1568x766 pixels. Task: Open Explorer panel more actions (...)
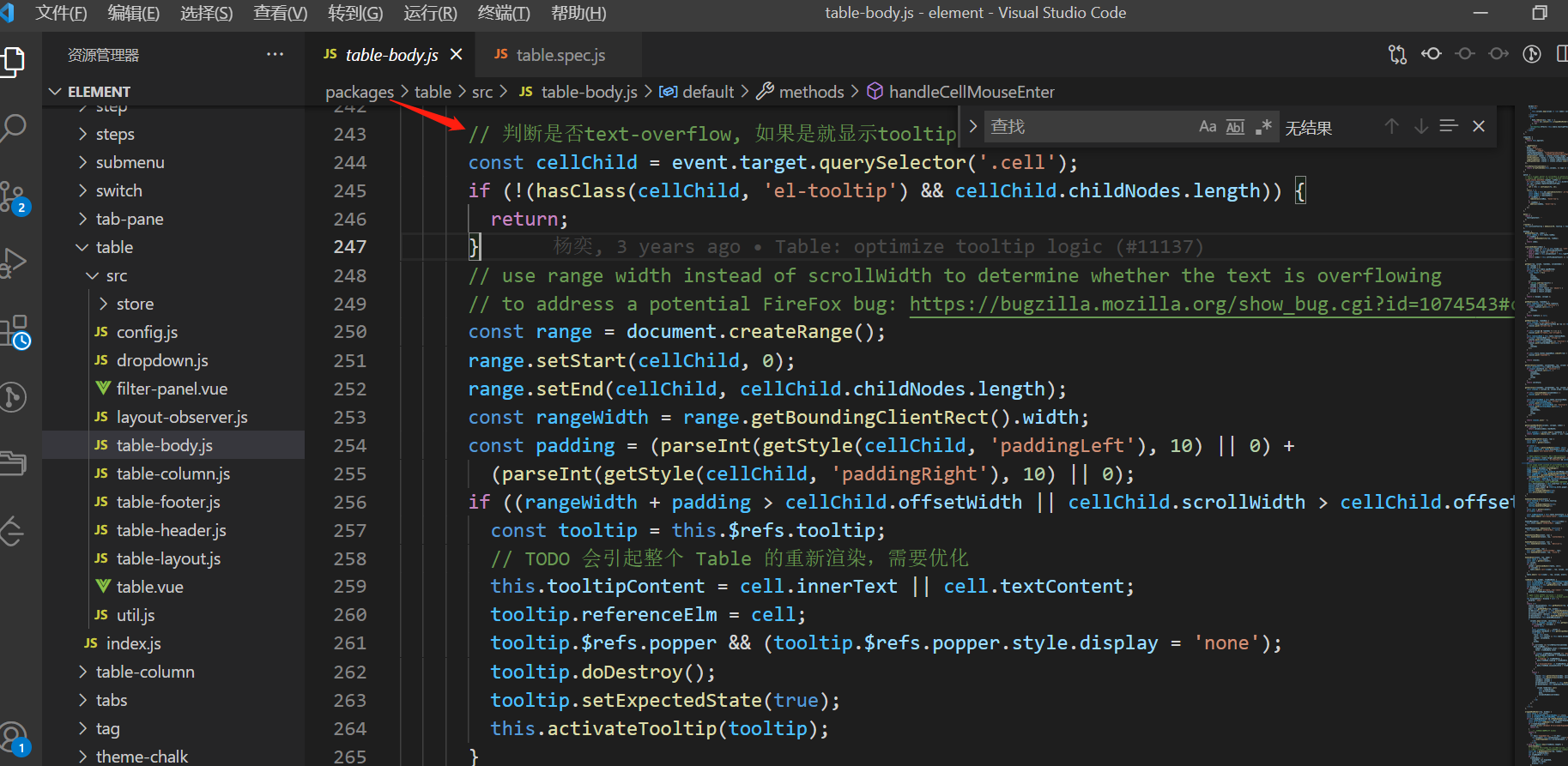(x=275, y=54)
